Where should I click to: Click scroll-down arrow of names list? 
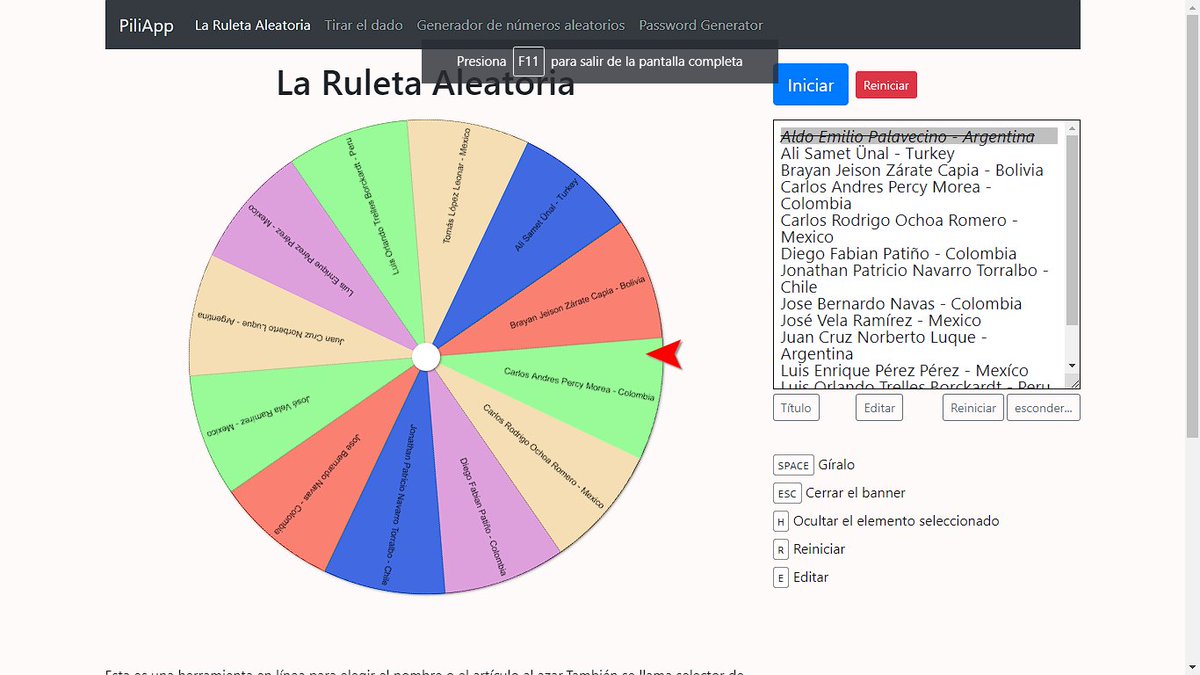[1073, 366]
